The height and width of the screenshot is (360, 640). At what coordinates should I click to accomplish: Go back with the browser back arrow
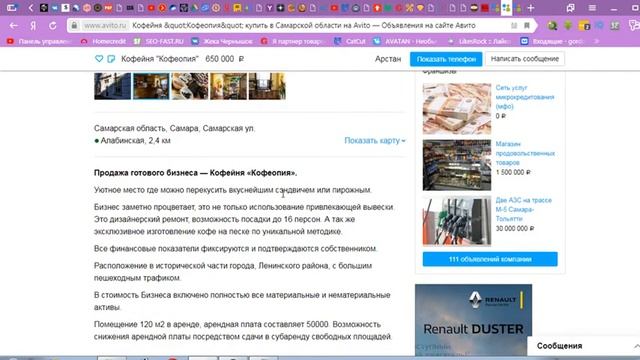[13, 25]
